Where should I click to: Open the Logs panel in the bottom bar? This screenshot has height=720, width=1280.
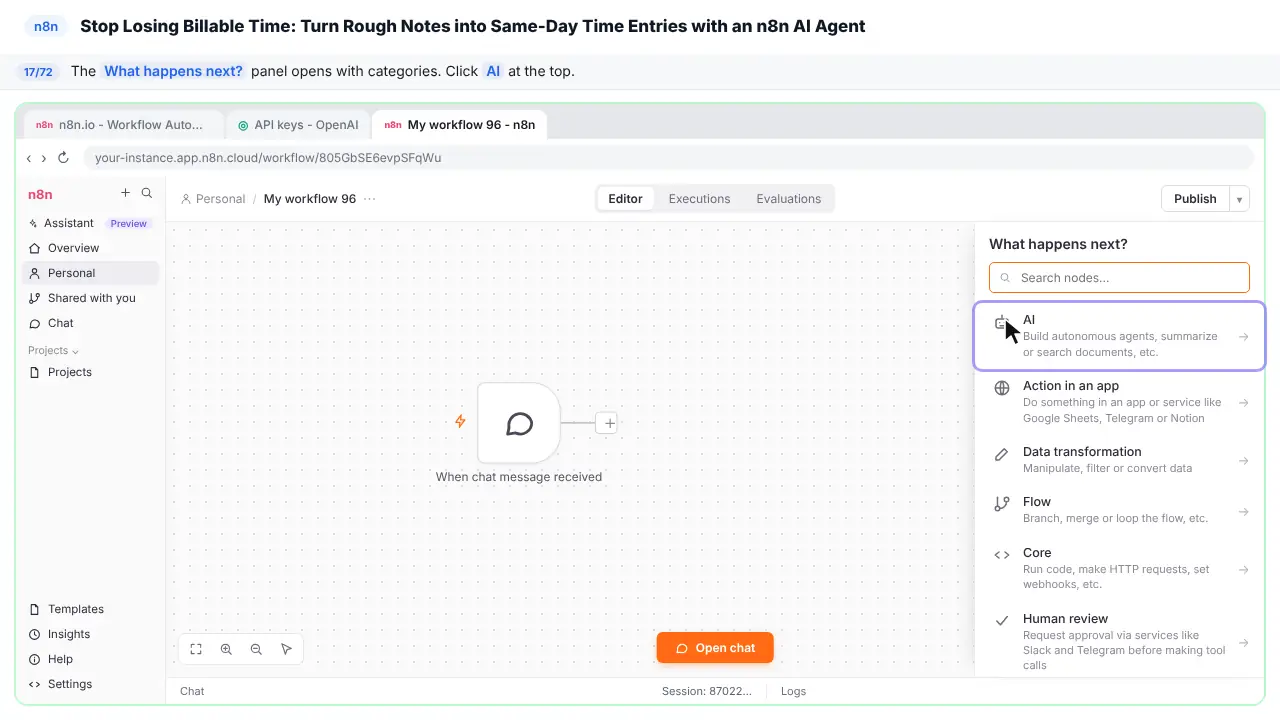tap(793, 691)
